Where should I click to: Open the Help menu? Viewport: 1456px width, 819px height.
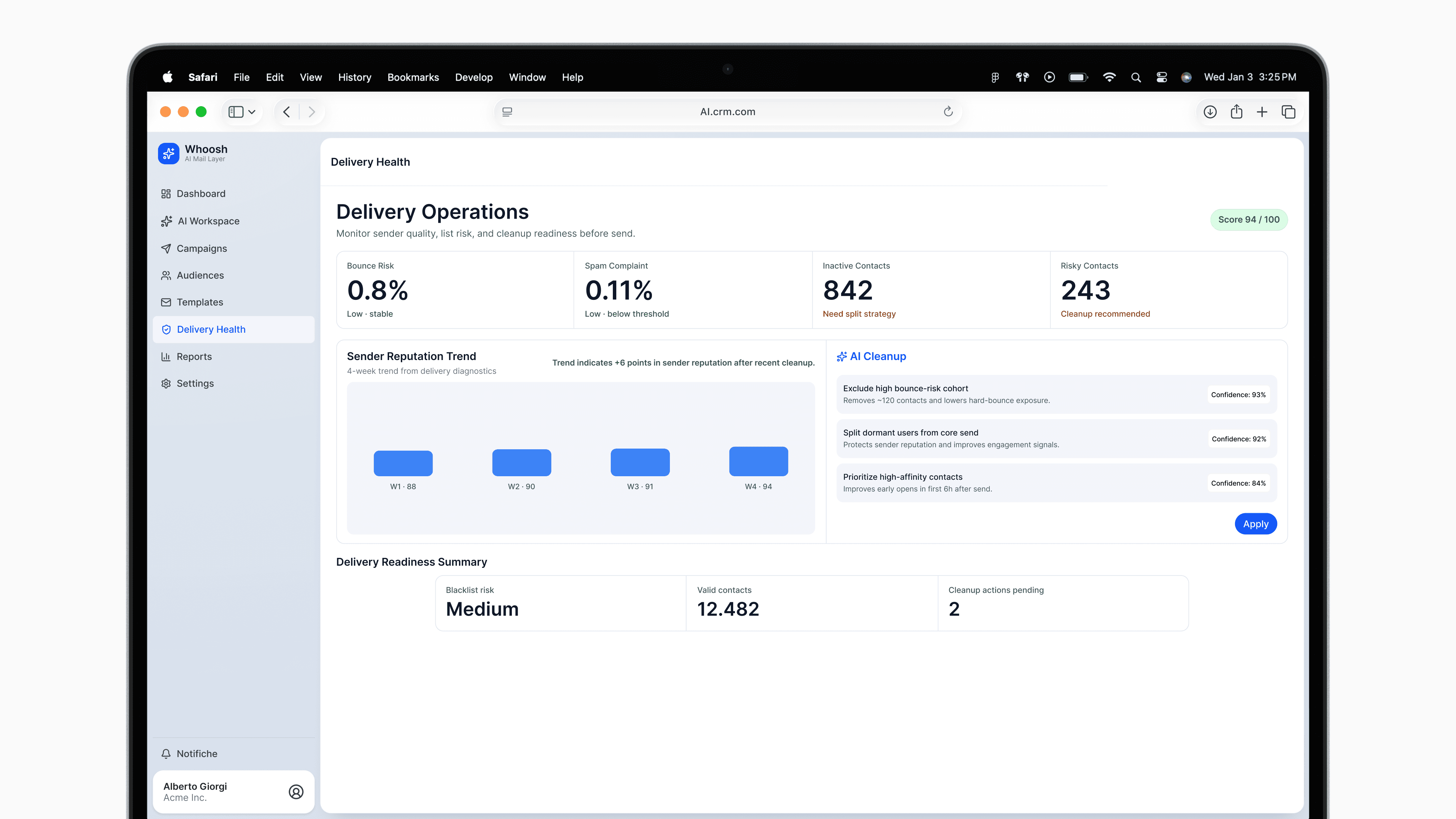573,77
